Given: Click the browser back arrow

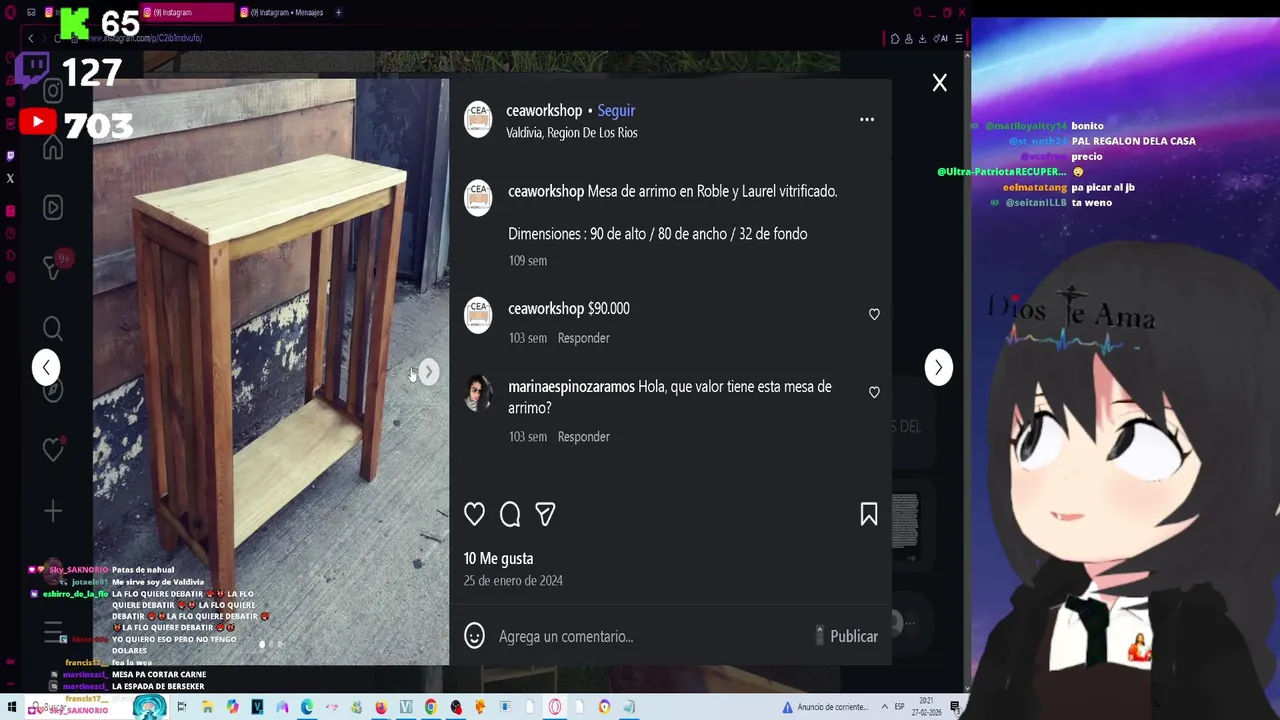Looking at the screenshot, I should [30, 38].
